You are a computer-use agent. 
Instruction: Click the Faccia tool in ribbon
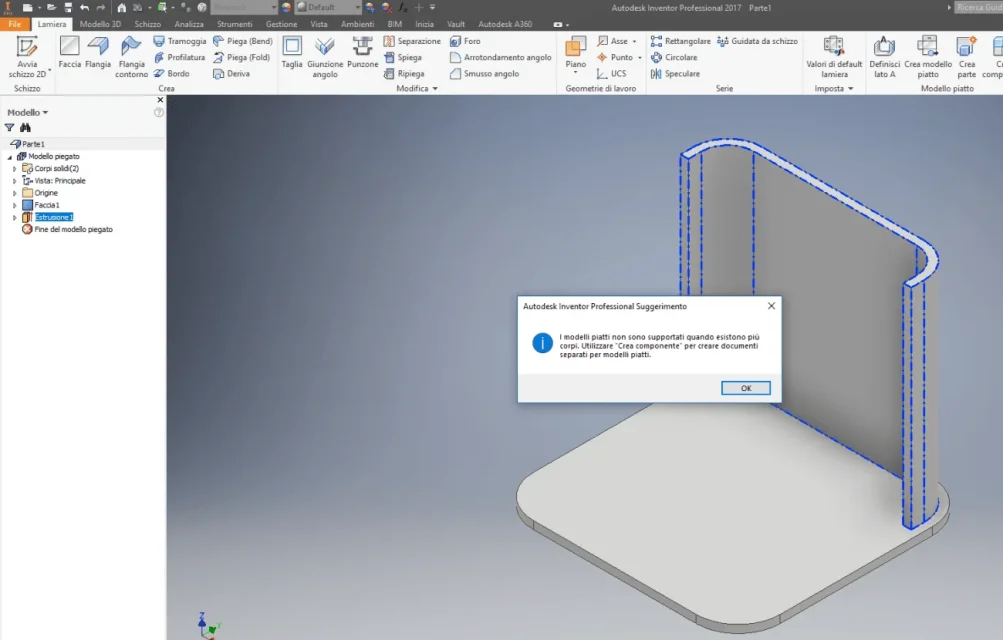(69, 52)
